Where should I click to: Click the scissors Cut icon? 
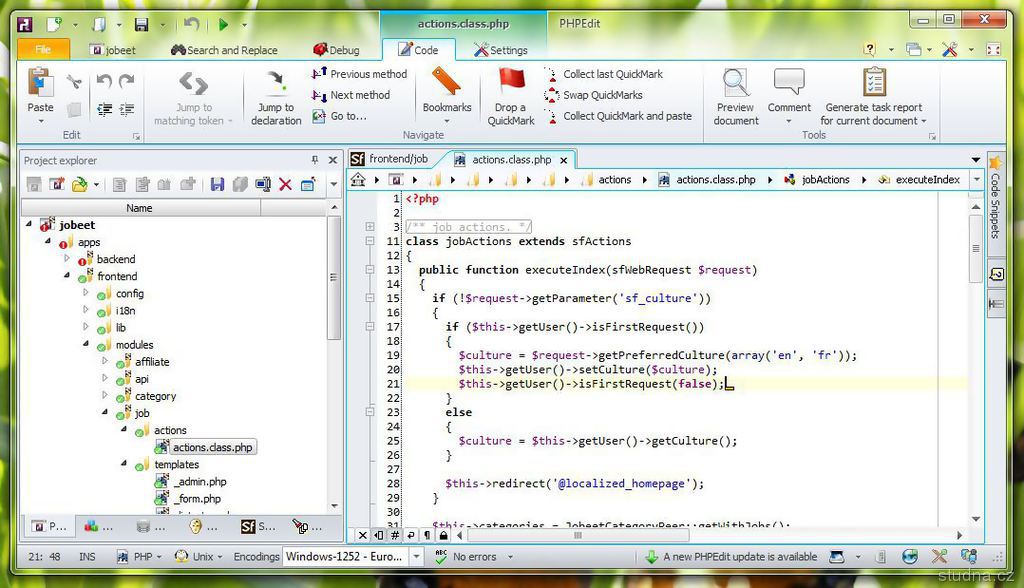pos(74,82)
